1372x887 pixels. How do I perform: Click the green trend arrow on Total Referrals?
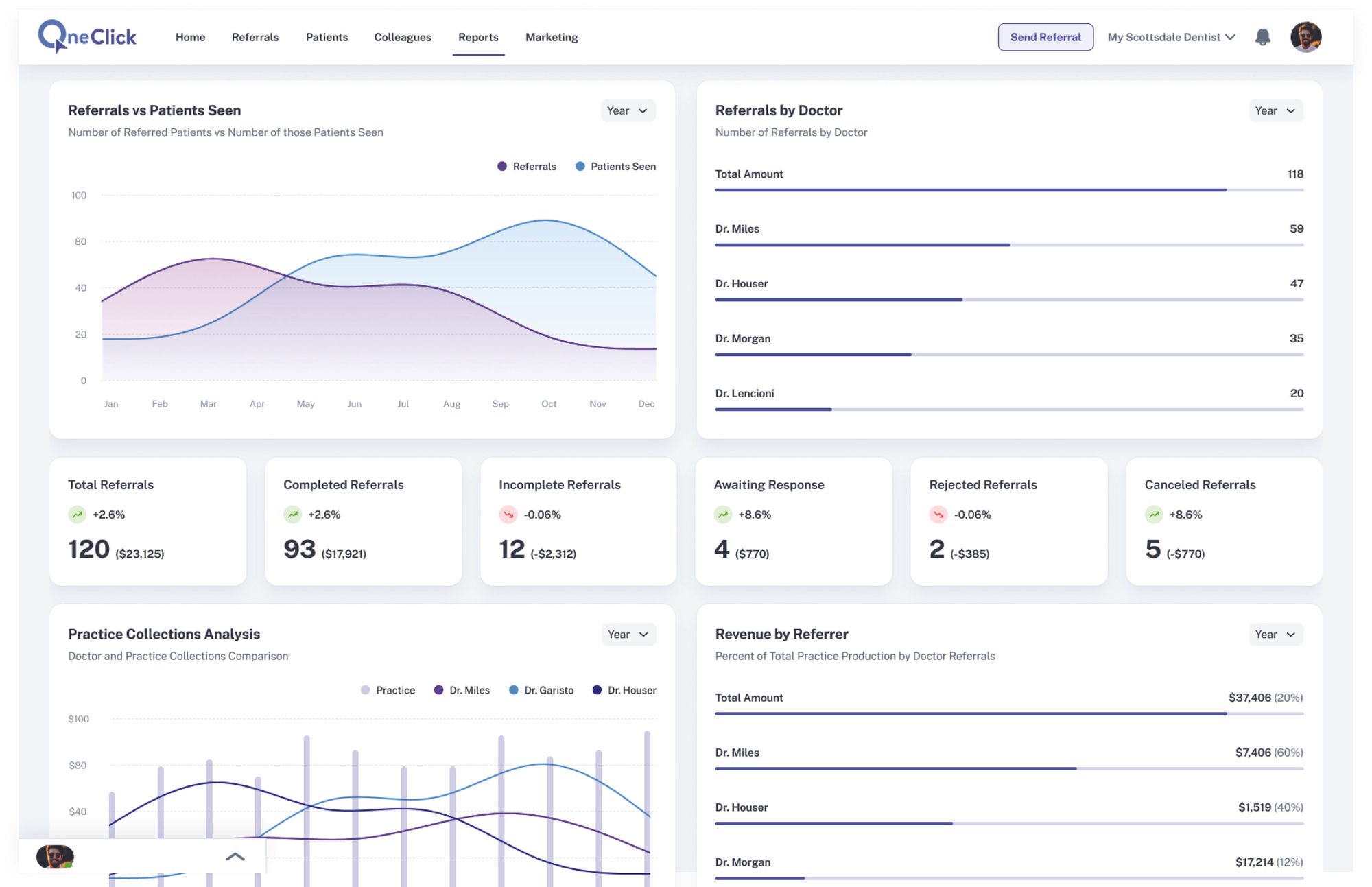click(x=77, y=514)
